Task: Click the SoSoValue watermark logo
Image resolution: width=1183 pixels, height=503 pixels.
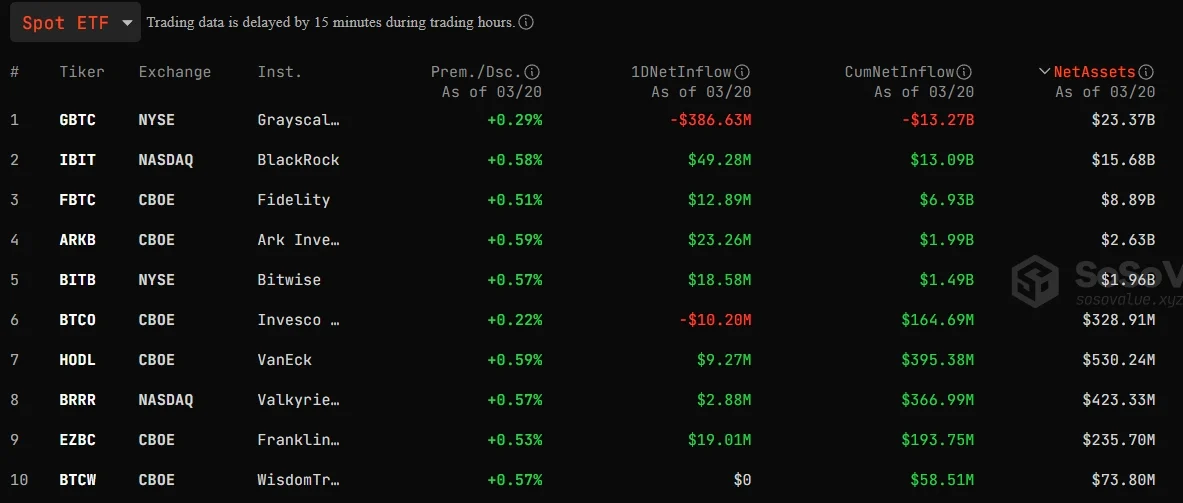Action: tap(1035, 280)
